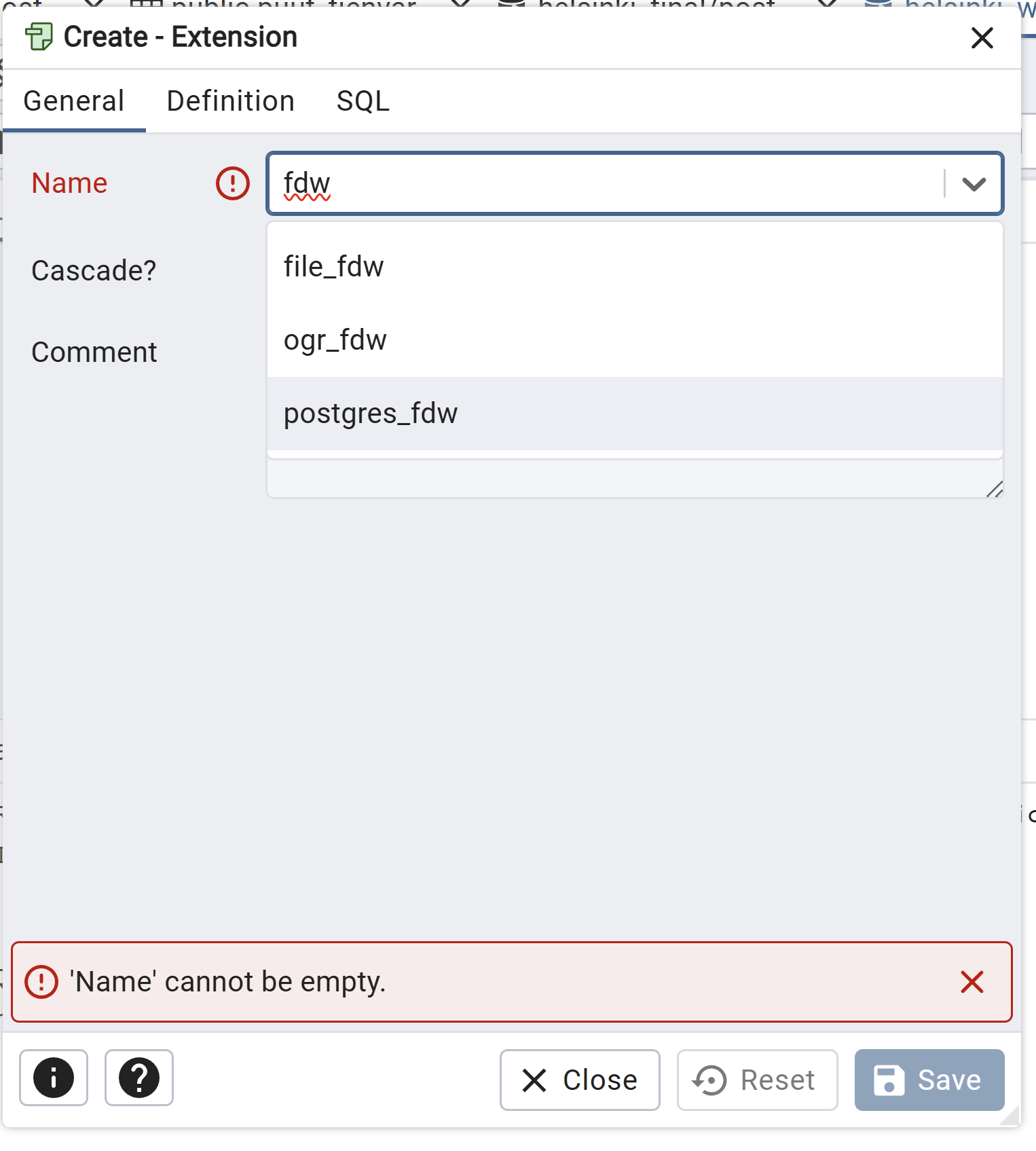The width and height of the screenshot is (1036, 1151).
Task: Close the Create - Extension dialog
Action: (x=982, y=38)
